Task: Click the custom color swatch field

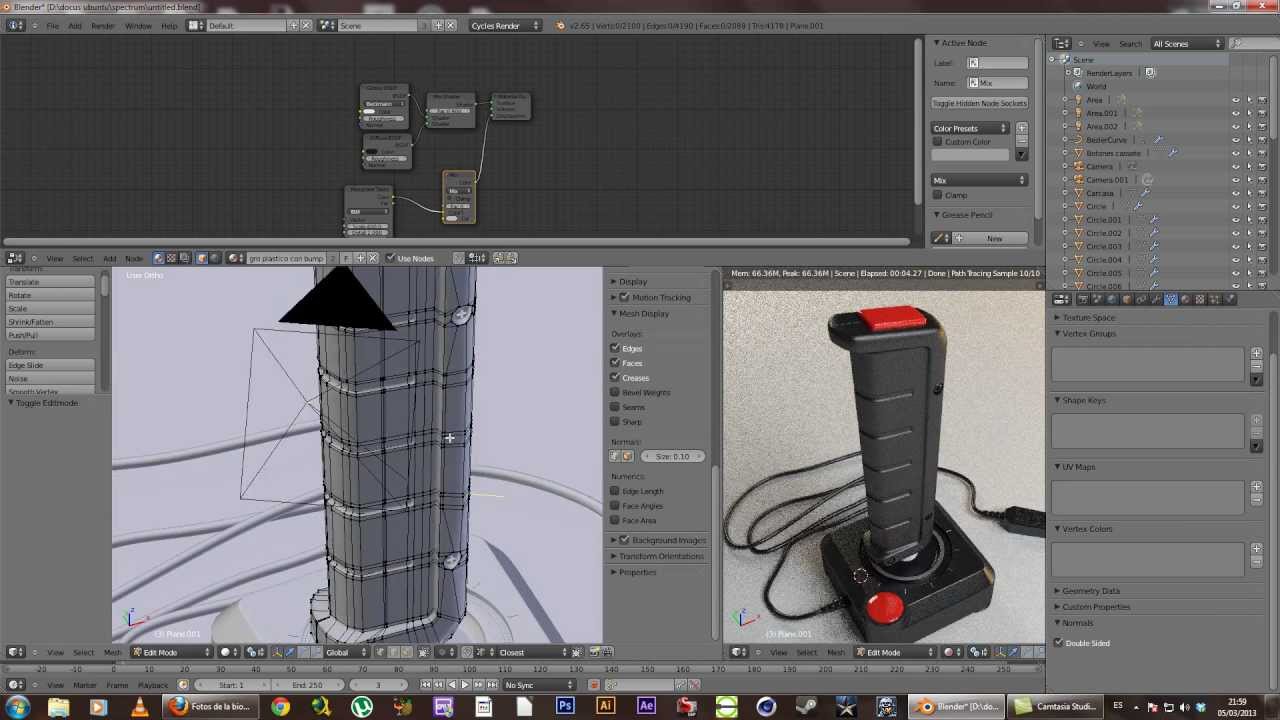Action: 972,155
